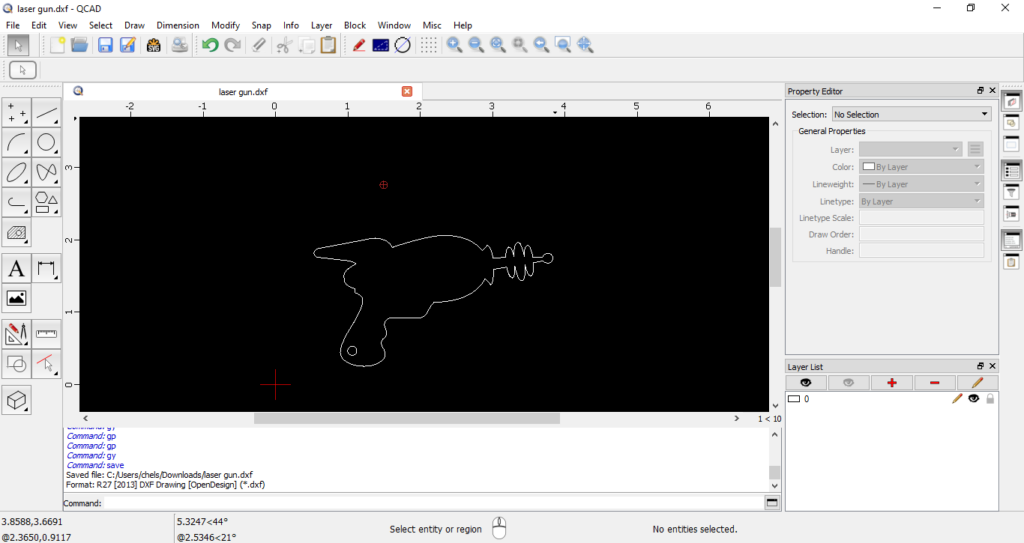The width and height of the screenshot is (1024, 543).
Task: Close the laser gun.dxf tab
Action: (407, 91)
